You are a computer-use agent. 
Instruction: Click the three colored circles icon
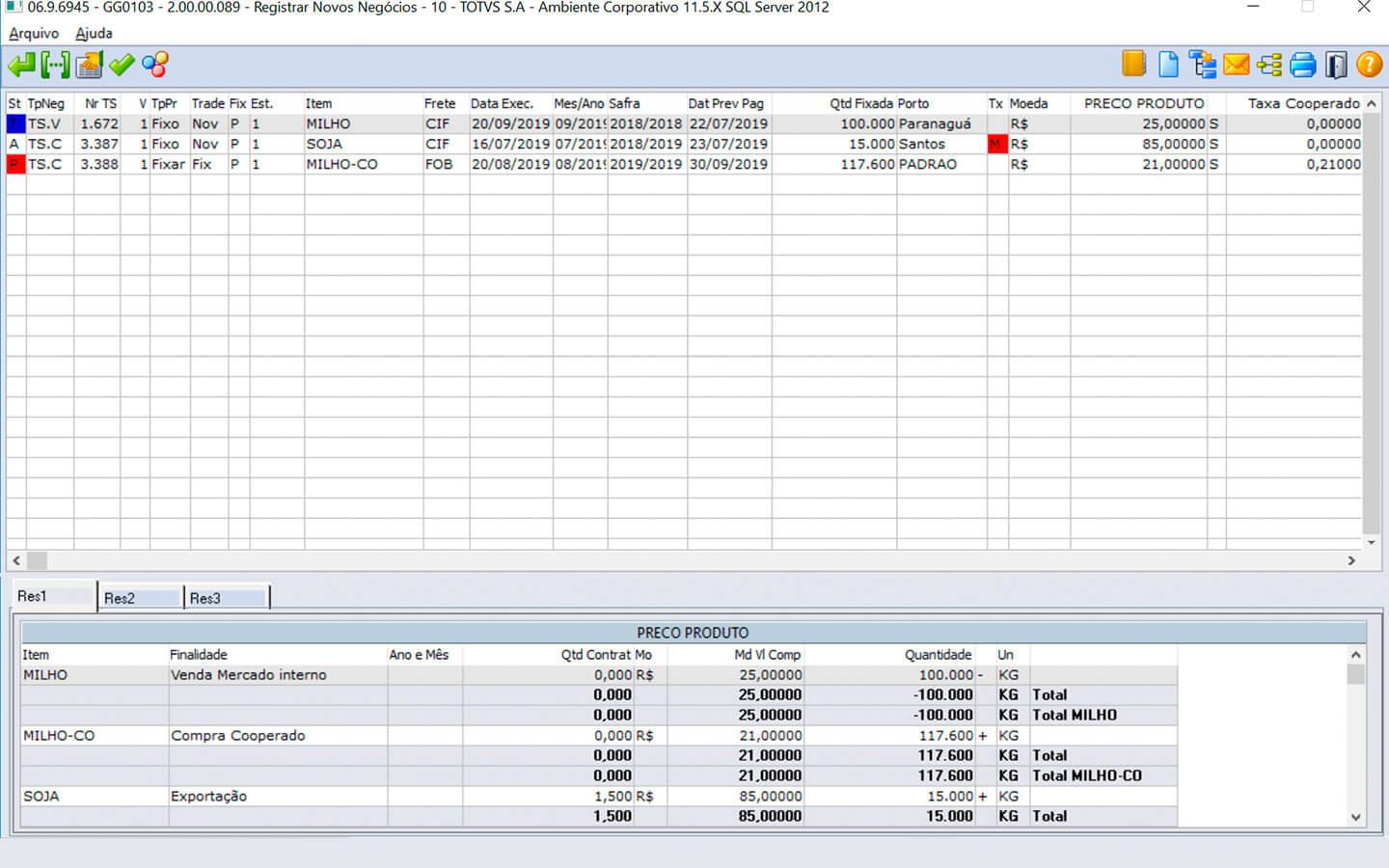point(155,66)
